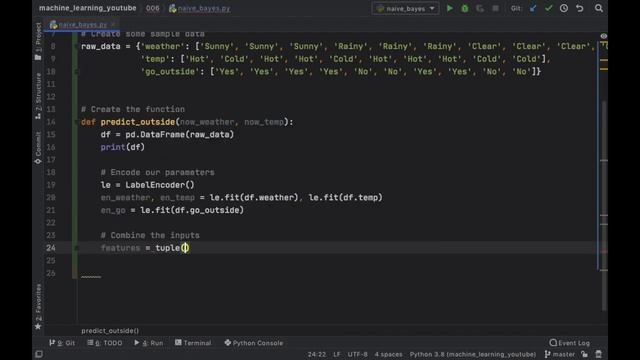Show Git history clock icon
Screen dimensions: 640x360
[x=564, y=8]
